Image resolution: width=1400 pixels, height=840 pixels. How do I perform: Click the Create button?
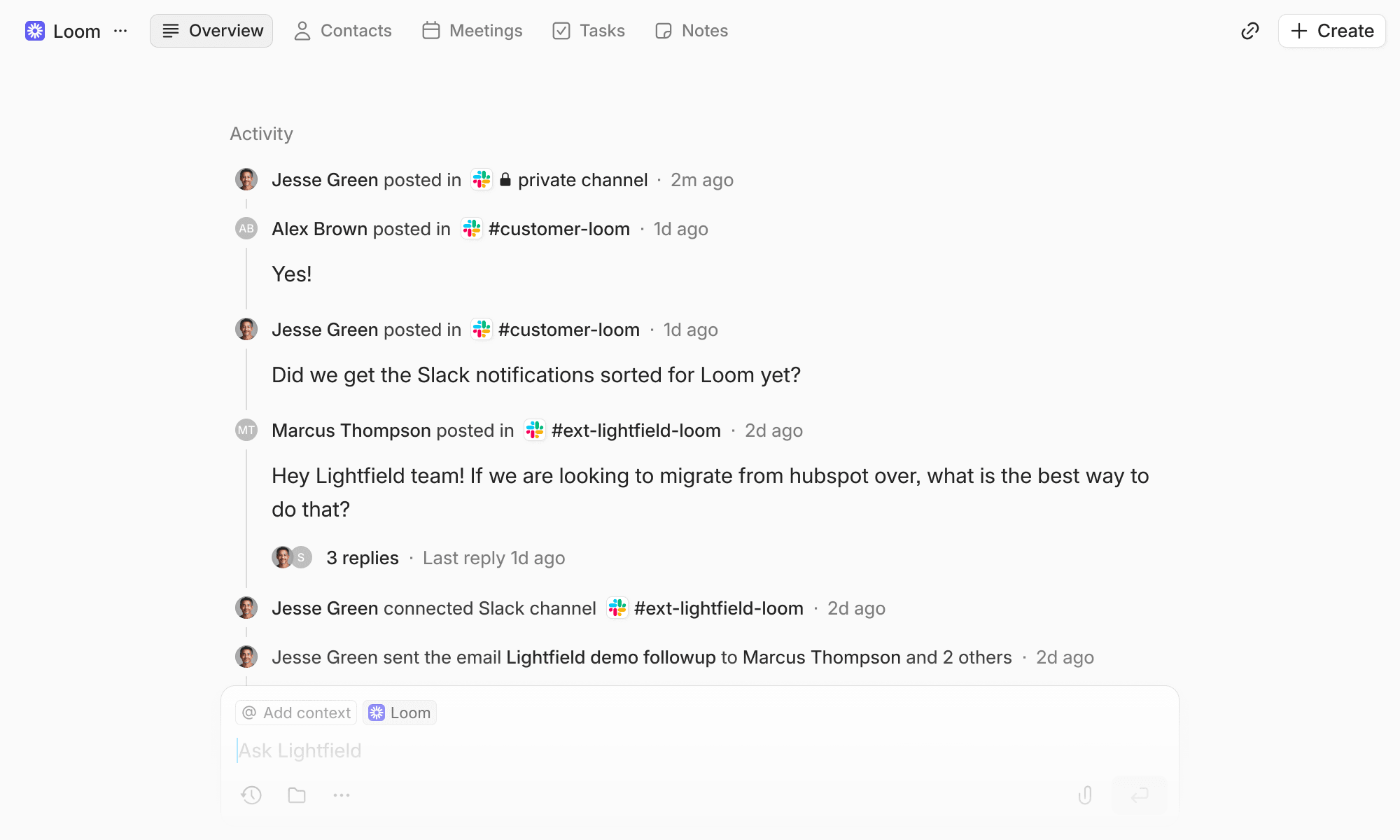point(1332,31)
